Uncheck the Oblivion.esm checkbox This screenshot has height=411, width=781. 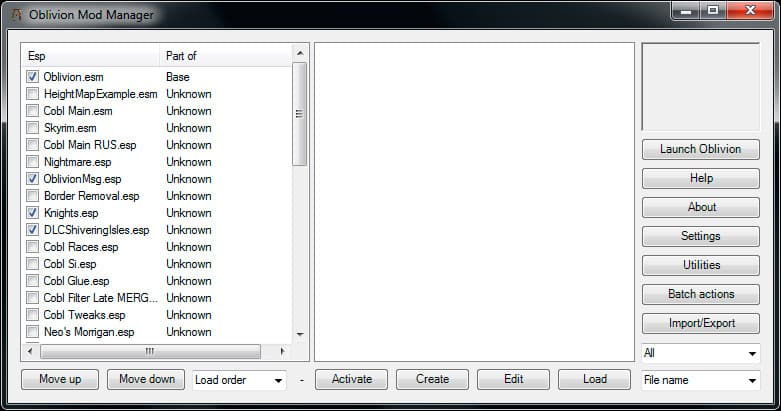32,77
